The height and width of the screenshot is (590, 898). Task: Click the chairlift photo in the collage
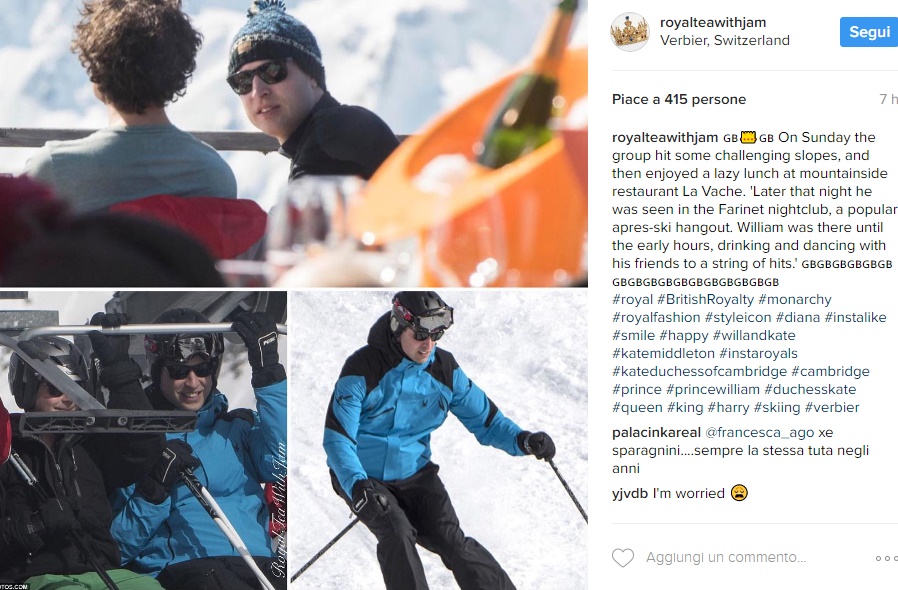(x=143, y=440)
